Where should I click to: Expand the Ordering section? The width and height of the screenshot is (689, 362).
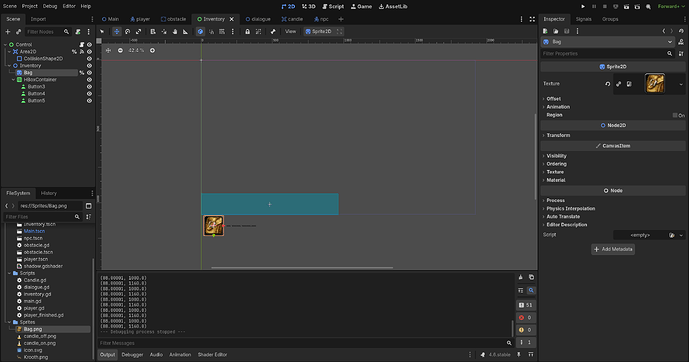pos(556,164)
